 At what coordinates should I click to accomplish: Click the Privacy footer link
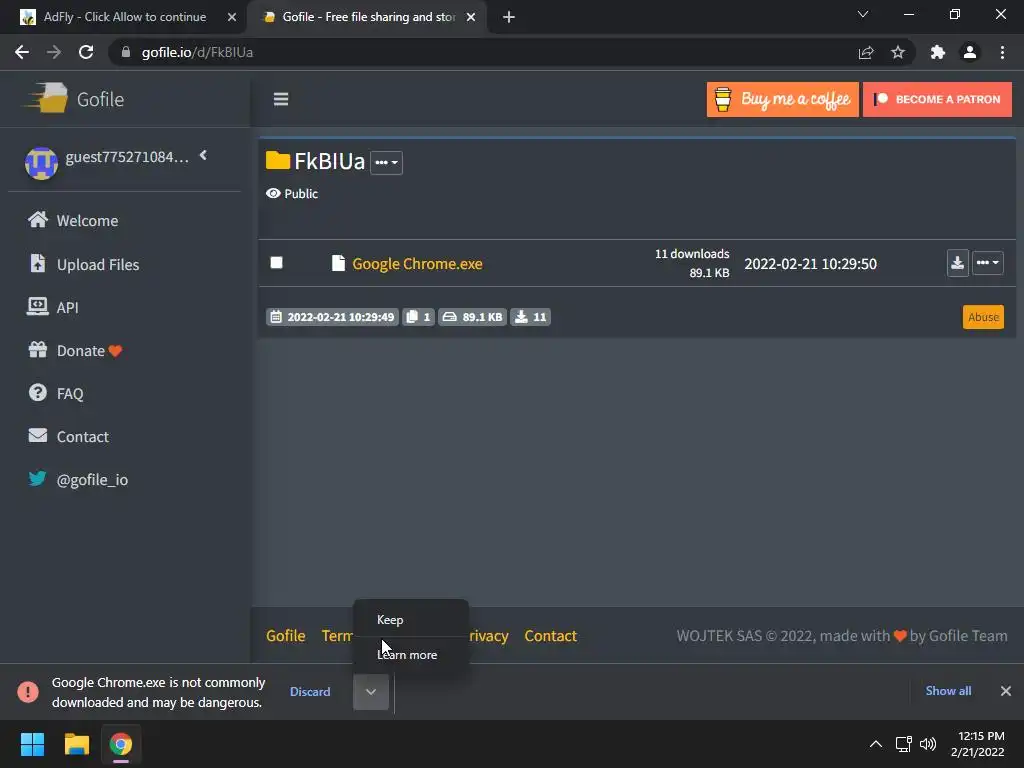click(x=488, y=636)
